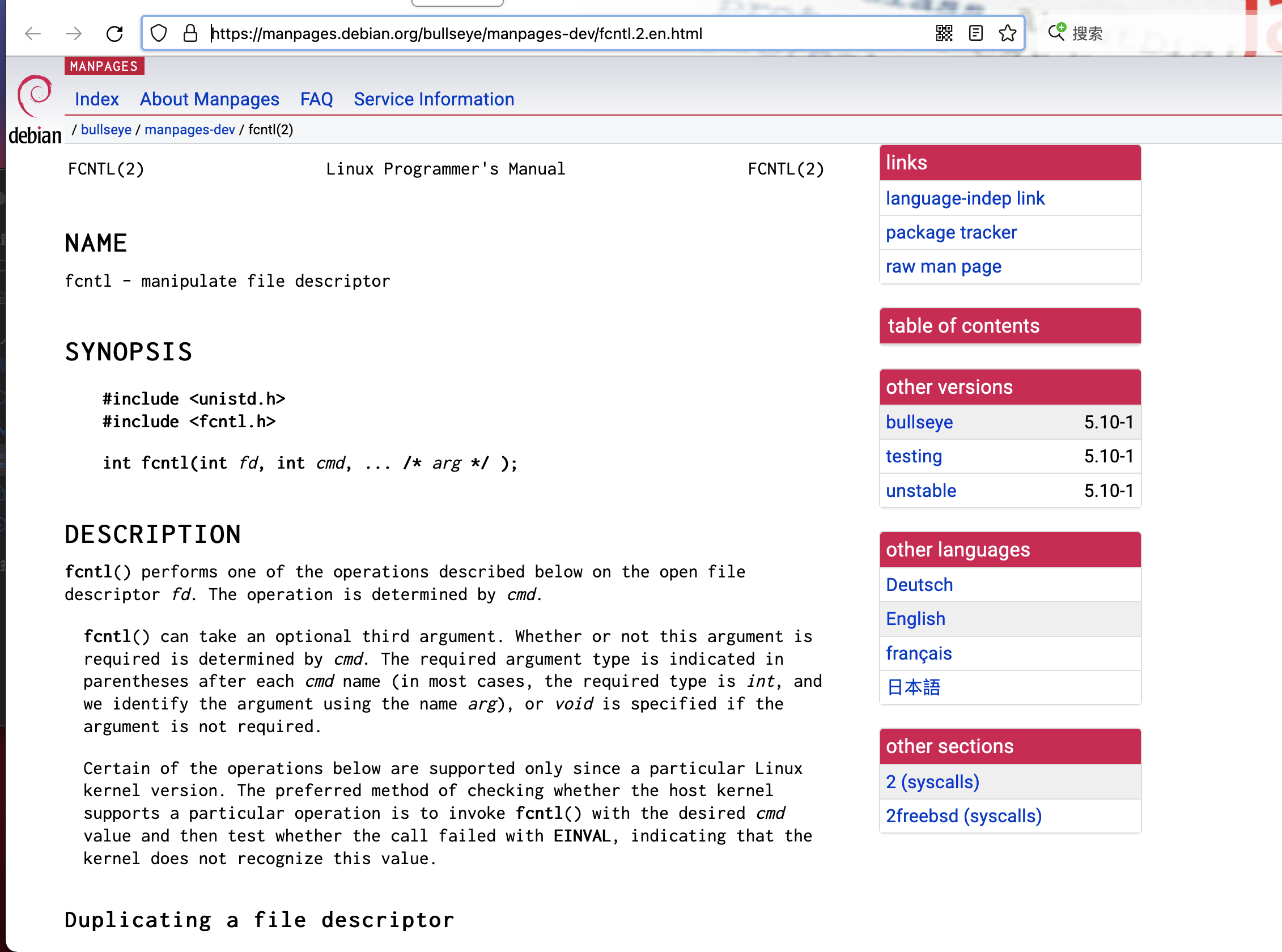Open the tracking protection shield icon

pyautogui.click(x=159, y=33)
